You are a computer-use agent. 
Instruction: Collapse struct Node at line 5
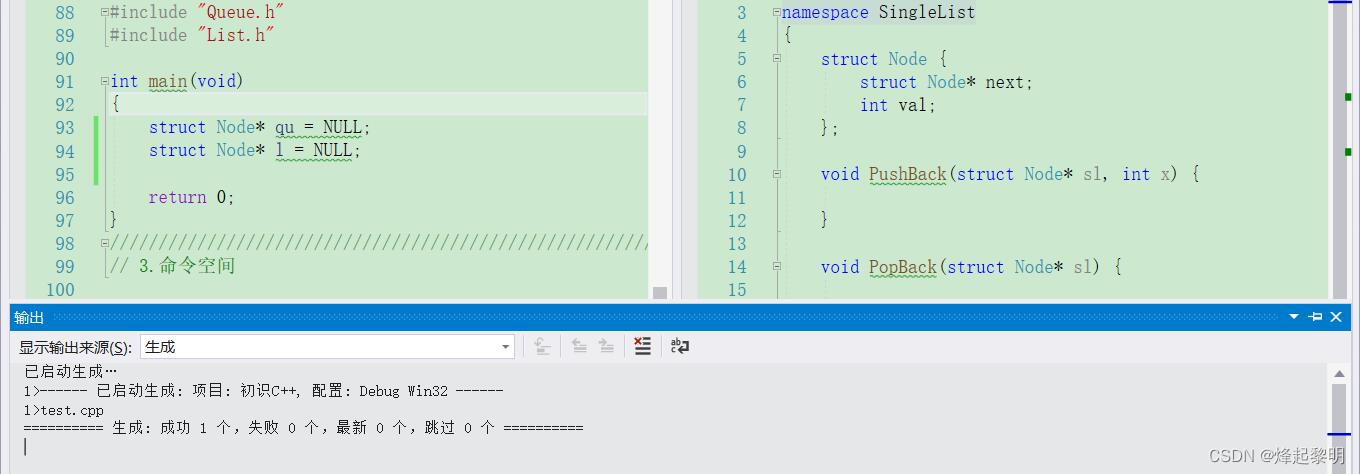tap(776, 59)
